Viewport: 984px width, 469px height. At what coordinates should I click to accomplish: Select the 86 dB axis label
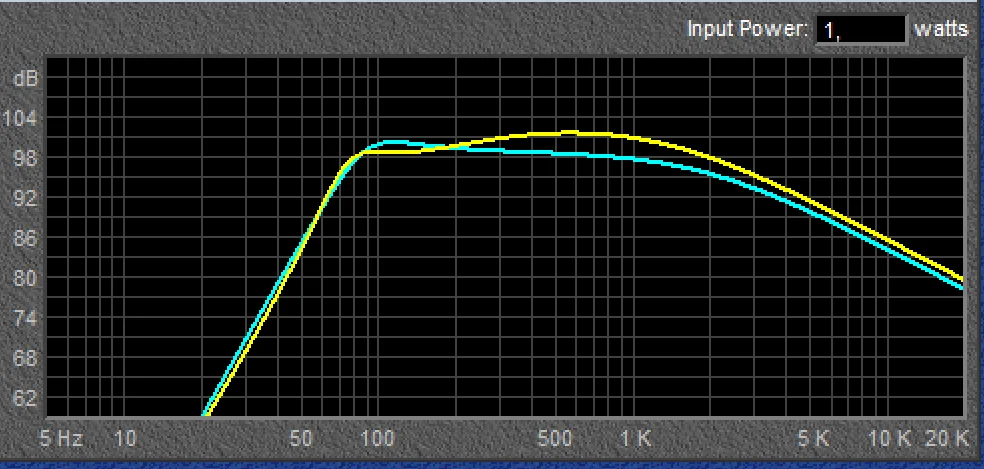24,238
